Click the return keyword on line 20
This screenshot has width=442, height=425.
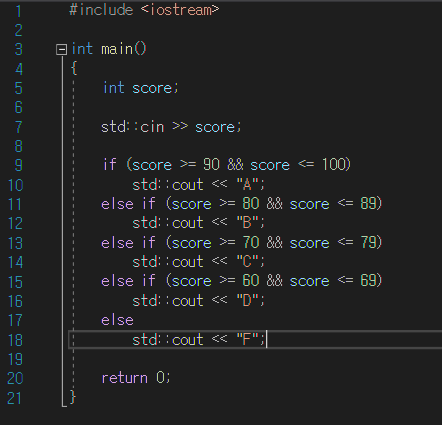click(x=125, y=378)
